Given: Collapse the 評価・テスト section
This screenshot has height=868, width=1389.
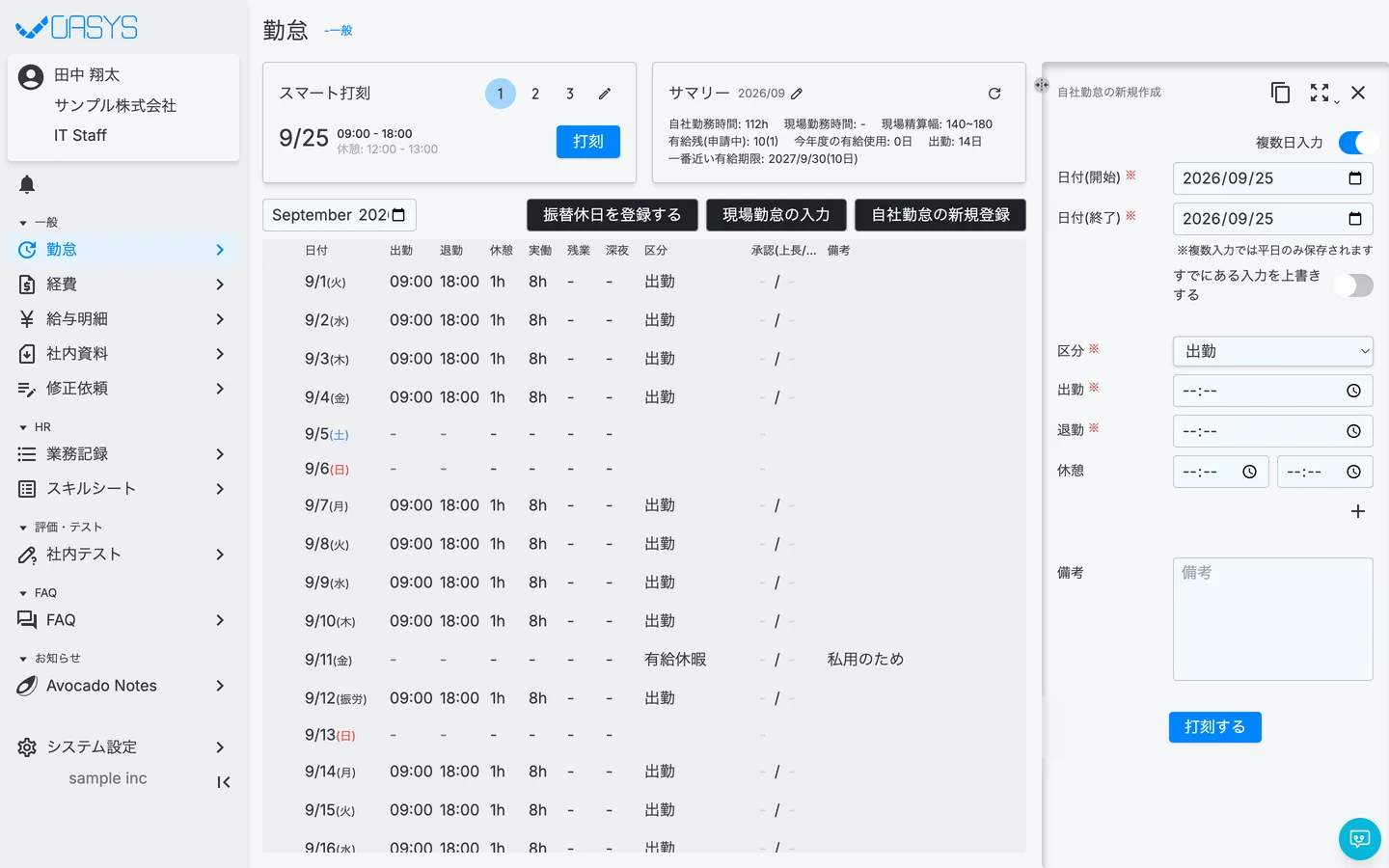Looking at the screenshot, I should [61, 528].
